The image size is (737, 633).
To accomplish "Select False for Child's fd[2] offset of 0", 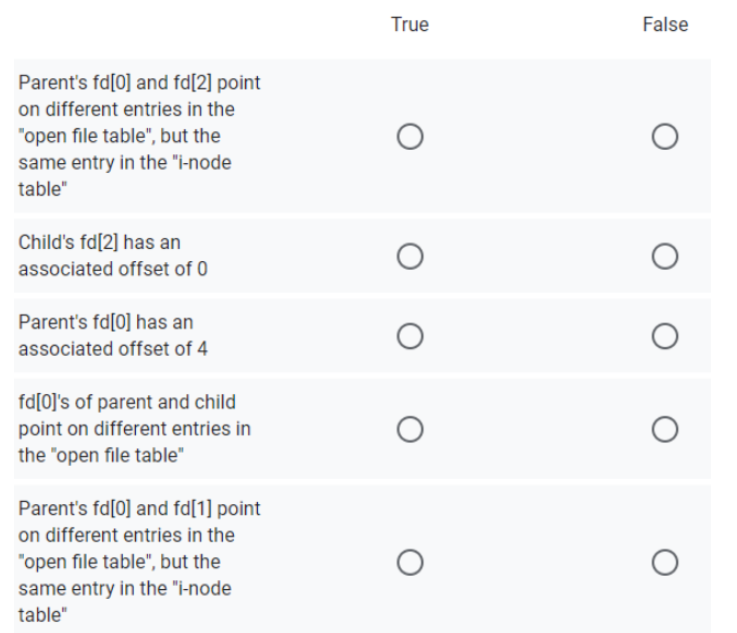I will tap(665, 258).
